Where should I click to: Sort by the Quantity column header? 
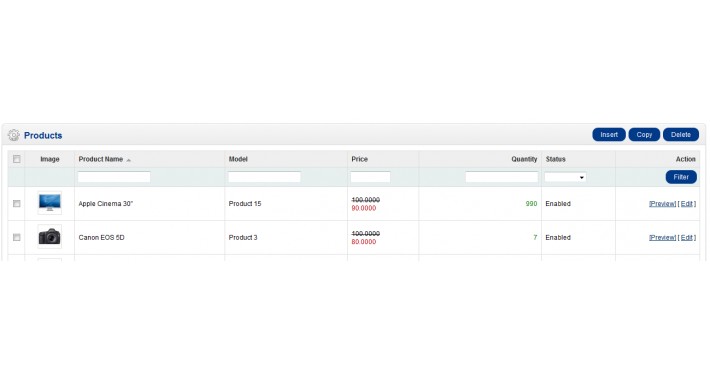pos(524,159)
